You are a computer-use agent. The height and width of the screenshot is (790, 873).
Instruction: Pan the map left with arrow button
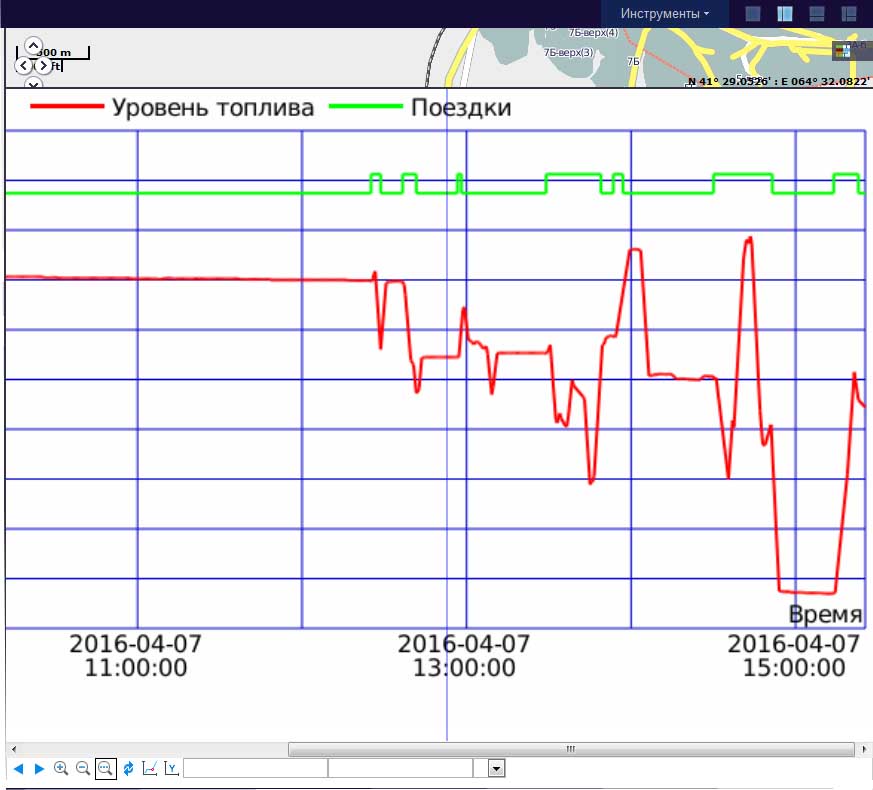pyautogui.click(x=23, y=65)
